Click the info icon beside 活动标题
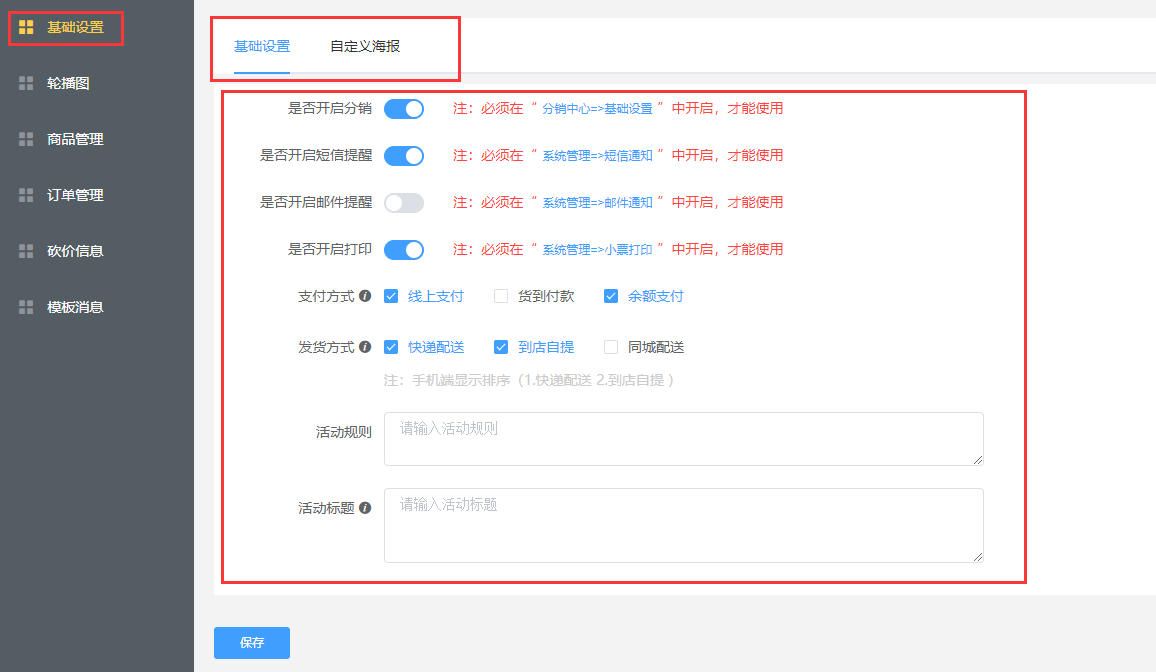 pos(365,508)
